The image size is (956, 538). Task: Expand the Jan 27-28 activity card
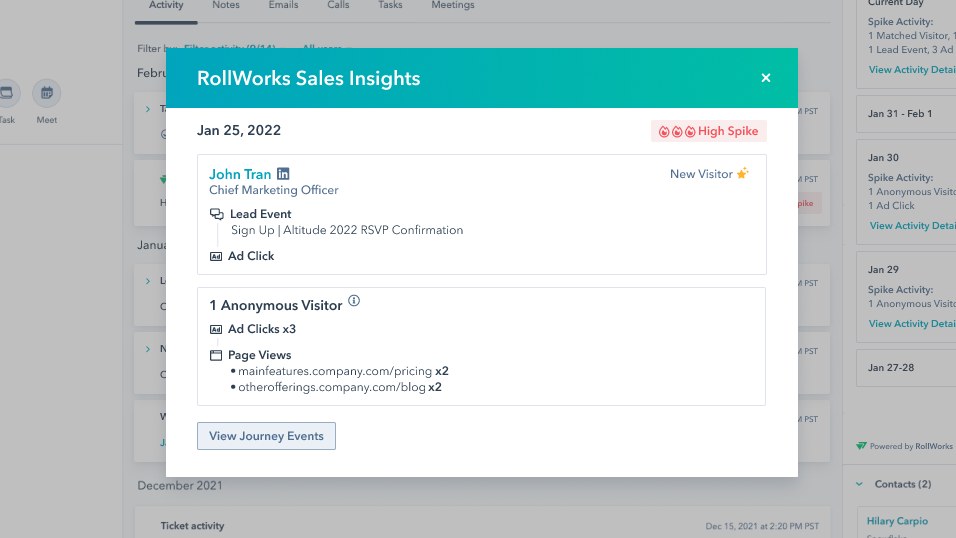(x=890, y=367)
